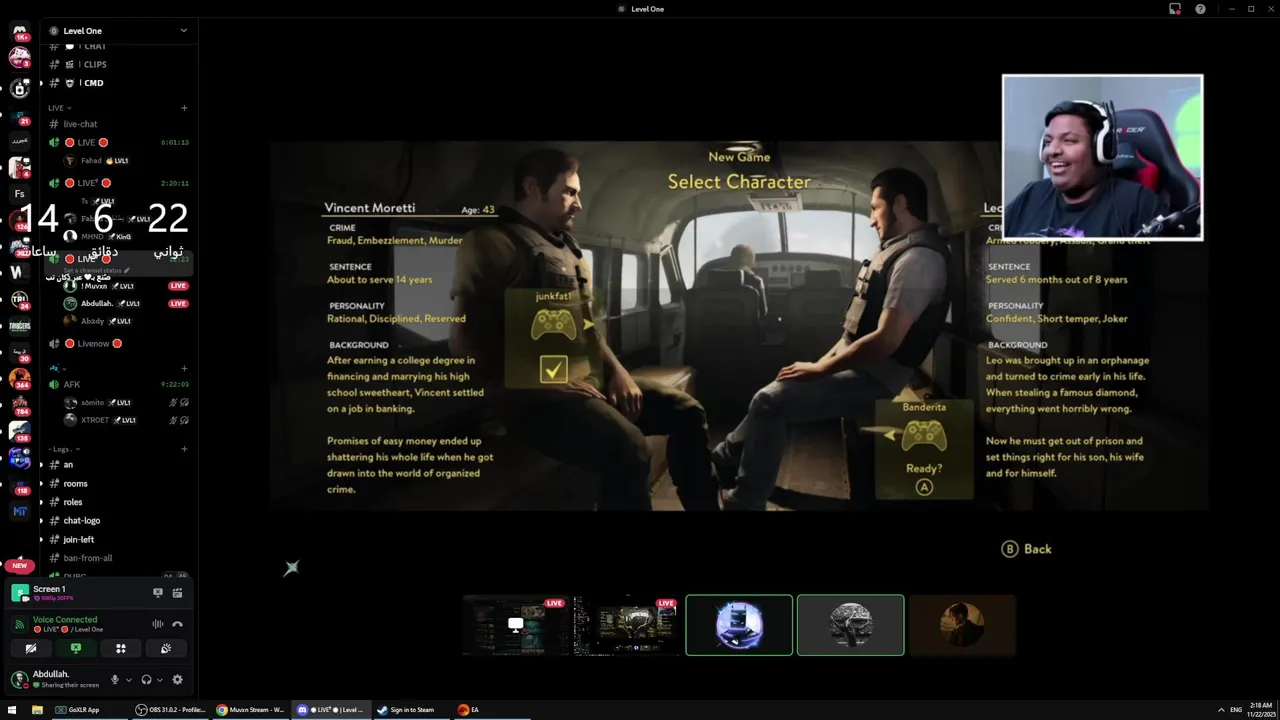1280x720 pixels.
Task: Open File Explorer from taskbar
Action: pyautogui.click(x=37, y=710)
